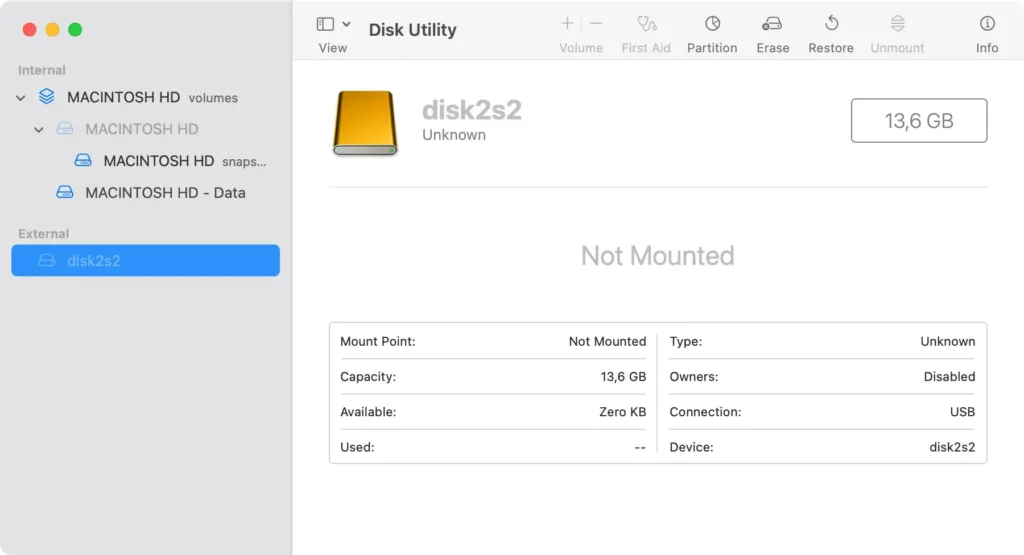
Task: Click the MACINTOSH HD snapshot drive icon
Action: point(83,161)
